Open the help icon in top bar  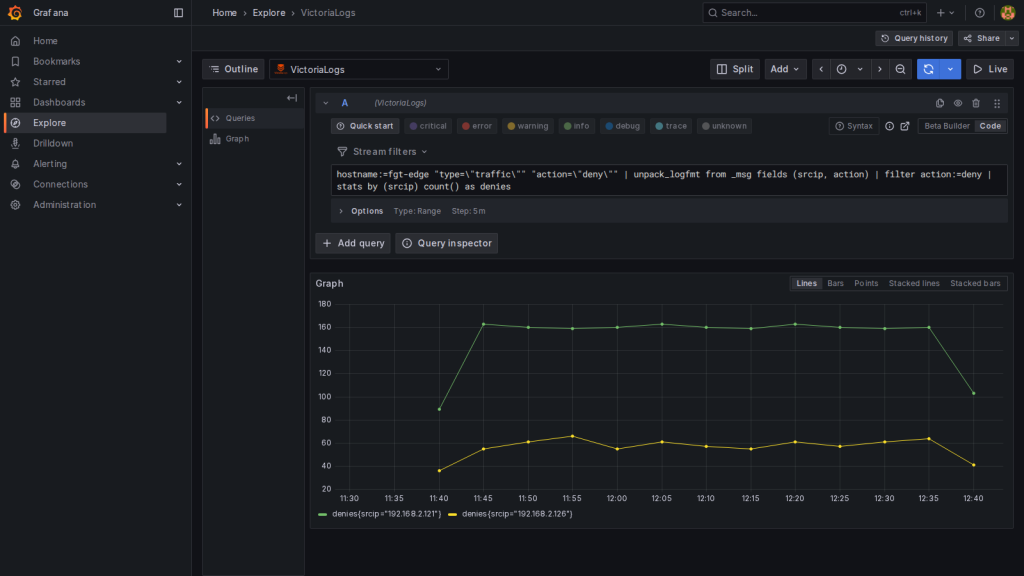coord(980,12)
